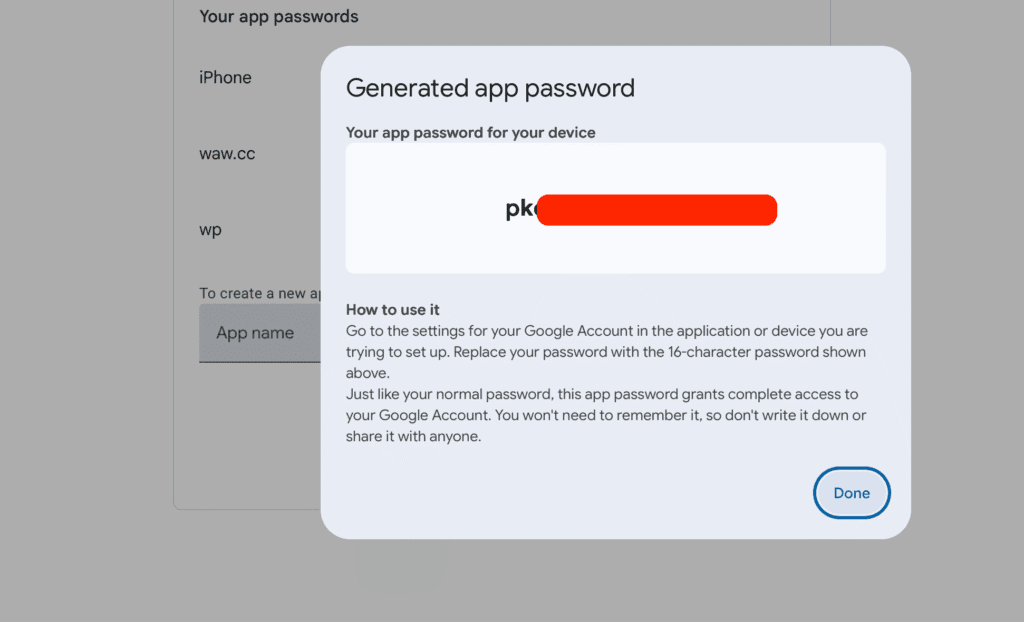Click the To create a new app password text

click(x=258, y=293)
